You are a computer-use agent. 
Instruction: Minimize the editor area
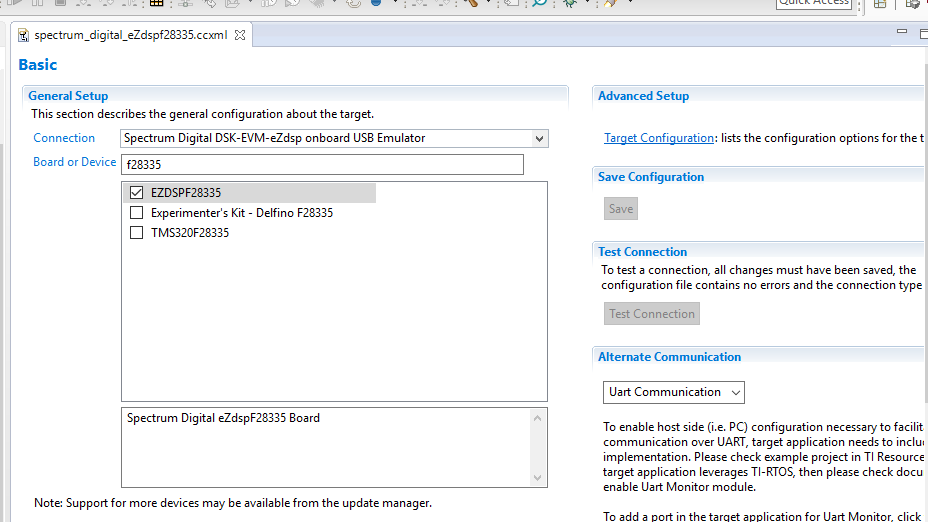pos(901,31)
